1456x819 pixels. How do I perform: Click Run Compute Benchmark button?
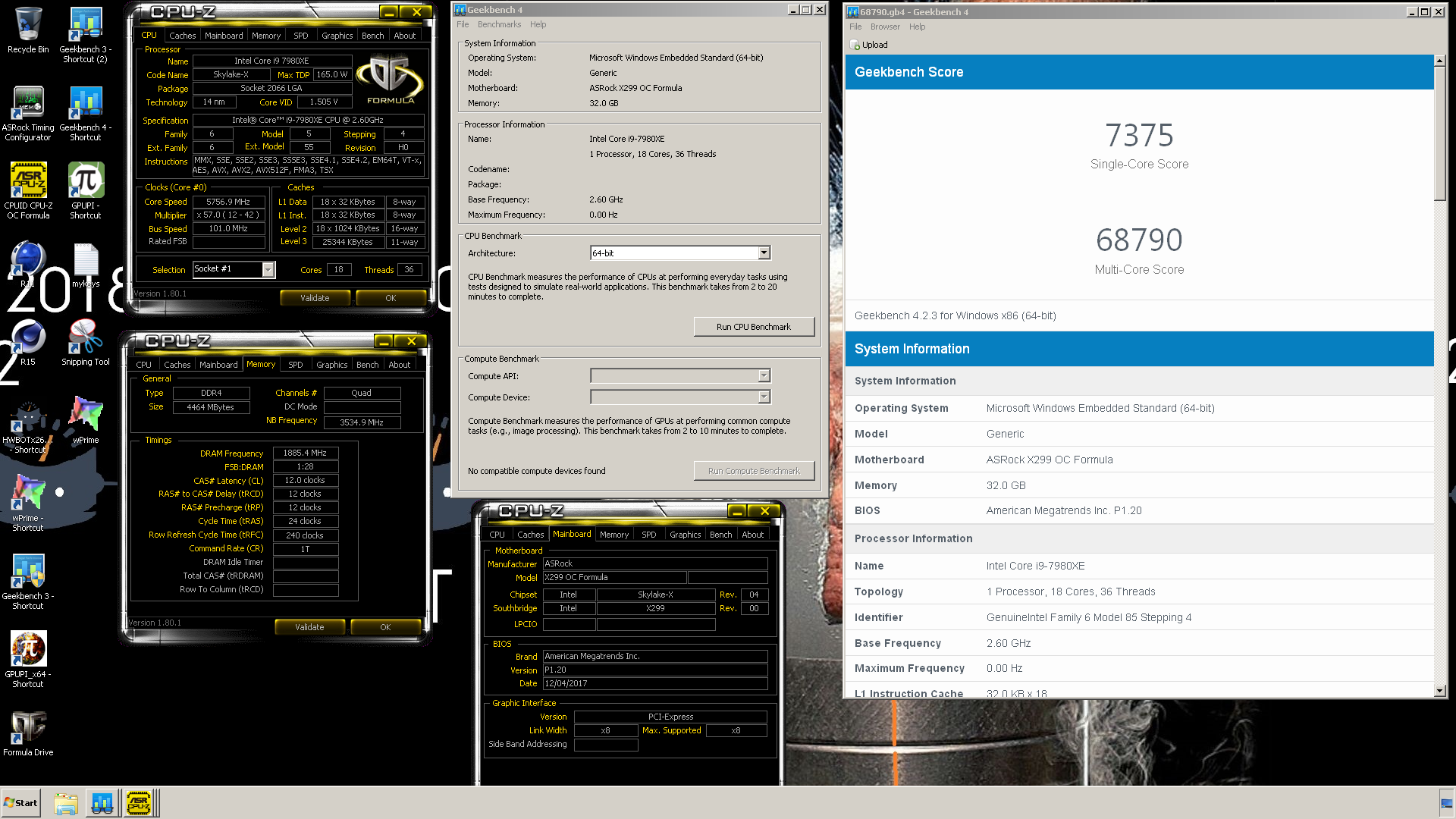click(x=754, y=471)
